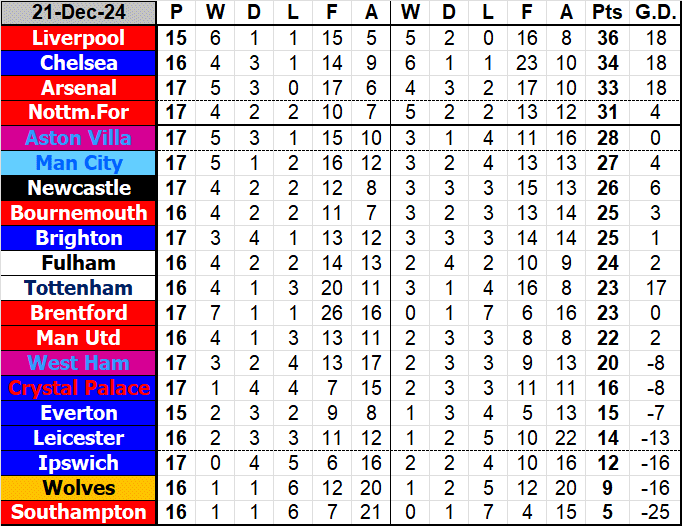Select the white Fulham cell

(79, 263)
